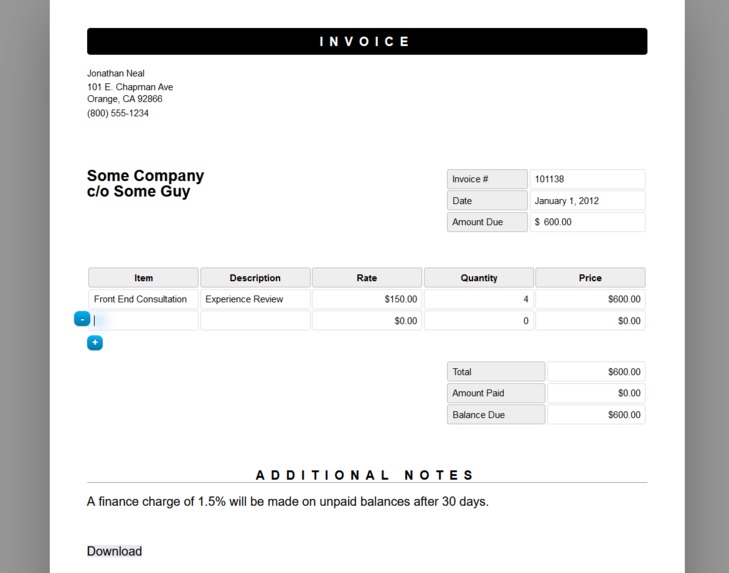Click the second row quantity cell showing 0
729x573 pixels.
(478, 321)
